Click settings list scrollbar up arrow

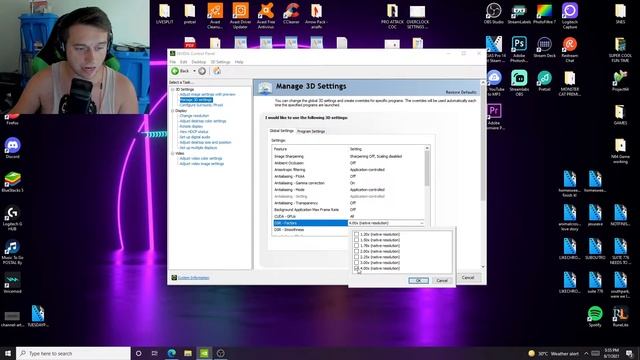coord(427,148)
